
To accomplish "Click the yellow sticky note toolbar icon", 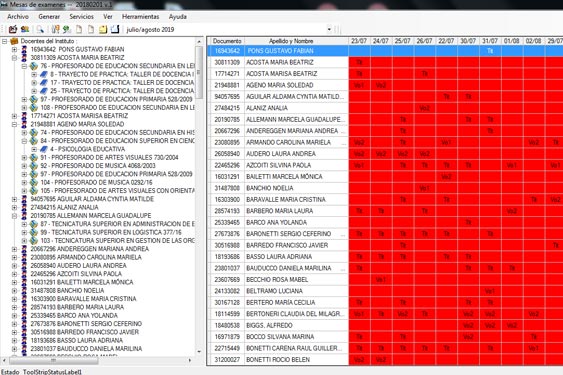I will 103,29.
